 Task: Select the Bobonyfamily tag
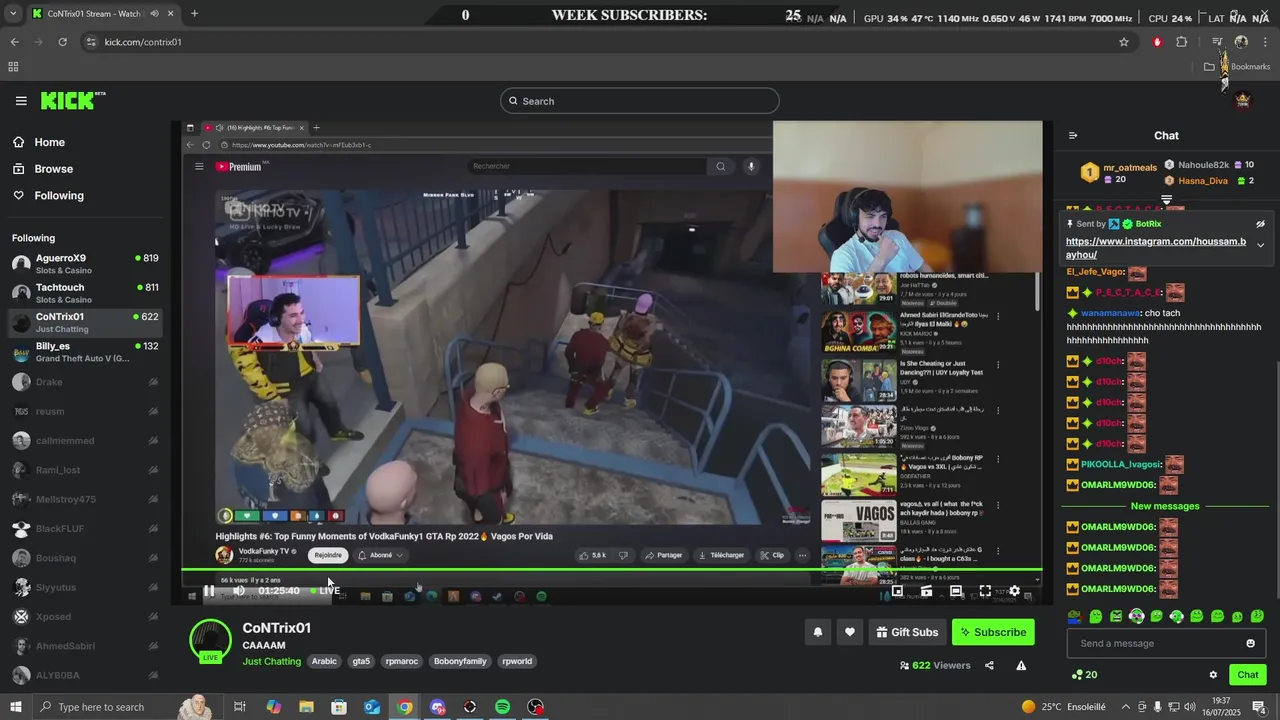point(460,661)
